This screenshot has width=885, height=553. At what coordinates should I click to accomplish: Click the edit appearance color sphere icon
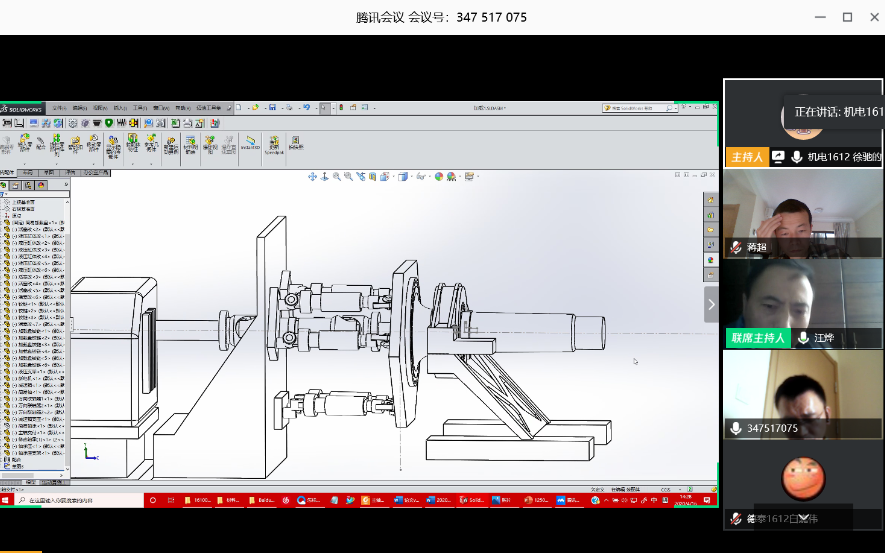pos(438,177)
